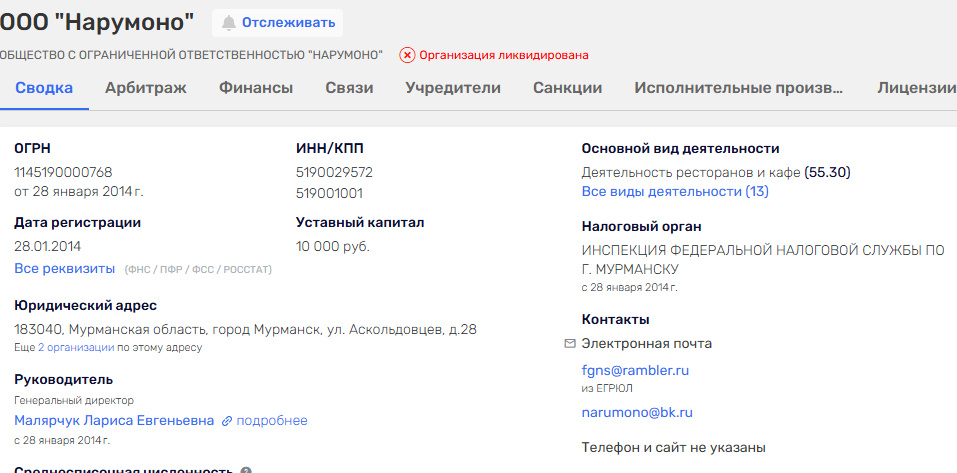Click the capital value 10 000 руб.

pos(333,247)
